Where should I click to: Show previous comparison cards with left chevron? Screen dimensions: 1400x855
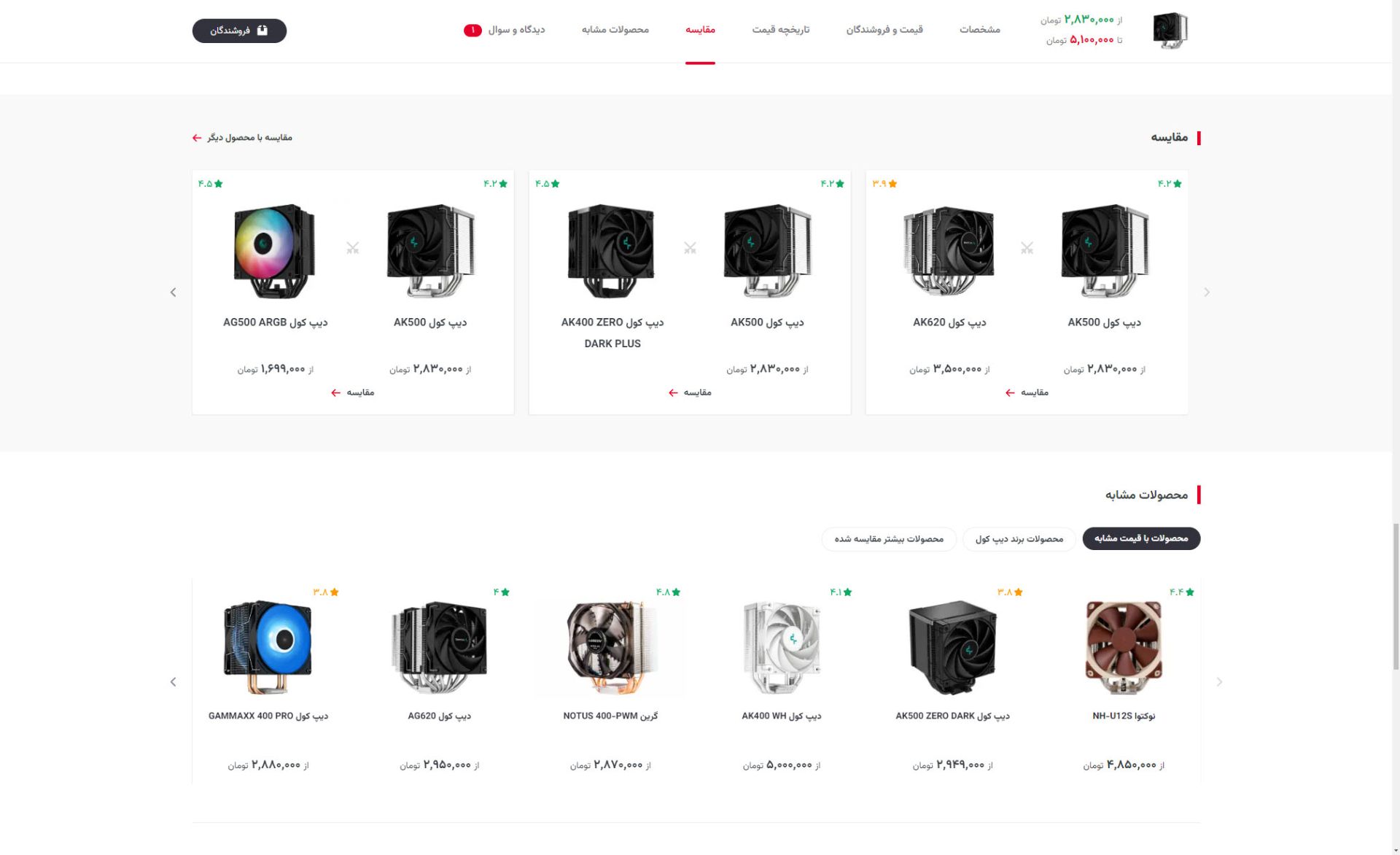click(x=173, y=293)
